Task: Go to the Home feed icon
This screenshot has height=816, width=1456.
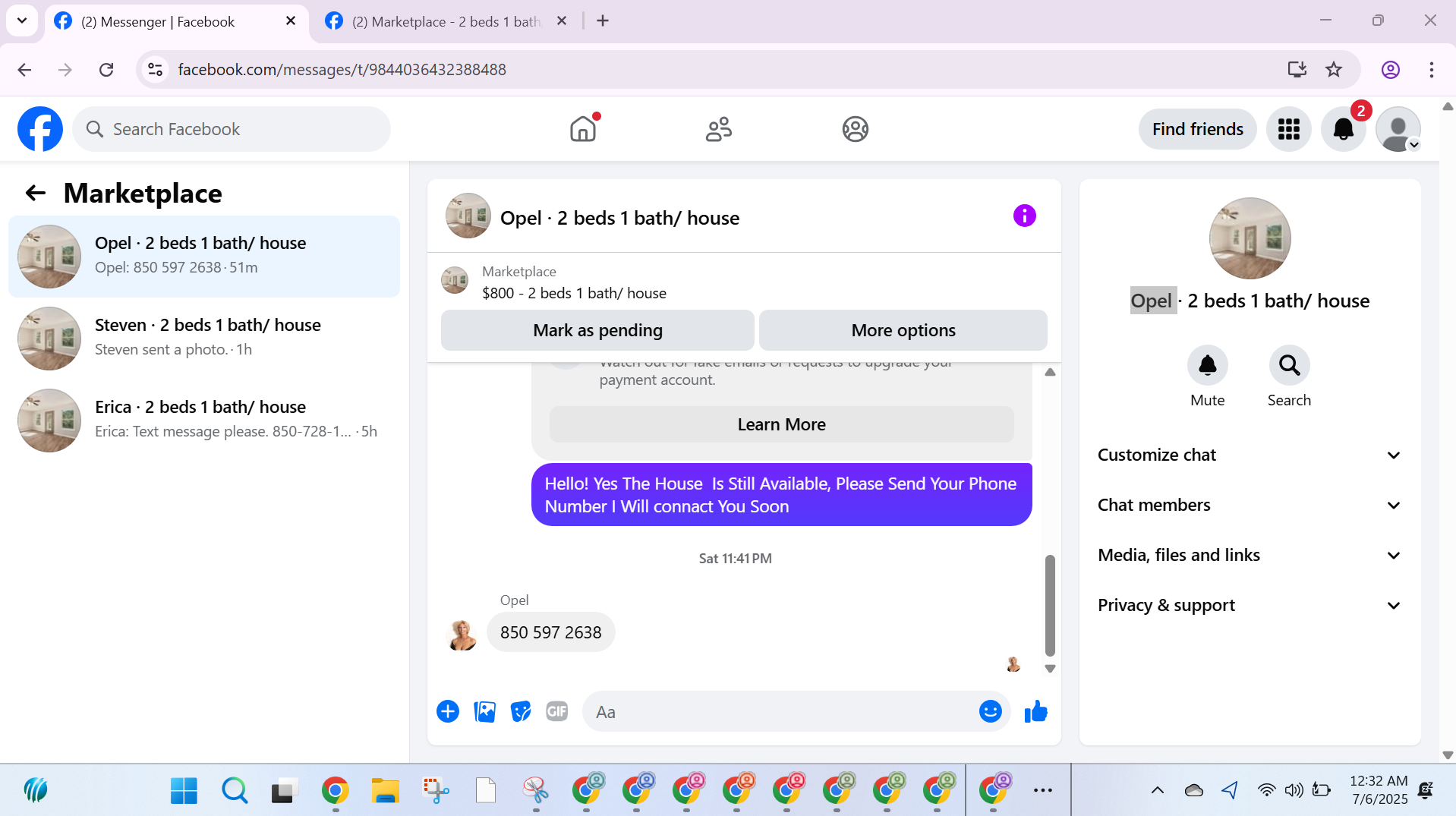Action: [x=583, y=129]
